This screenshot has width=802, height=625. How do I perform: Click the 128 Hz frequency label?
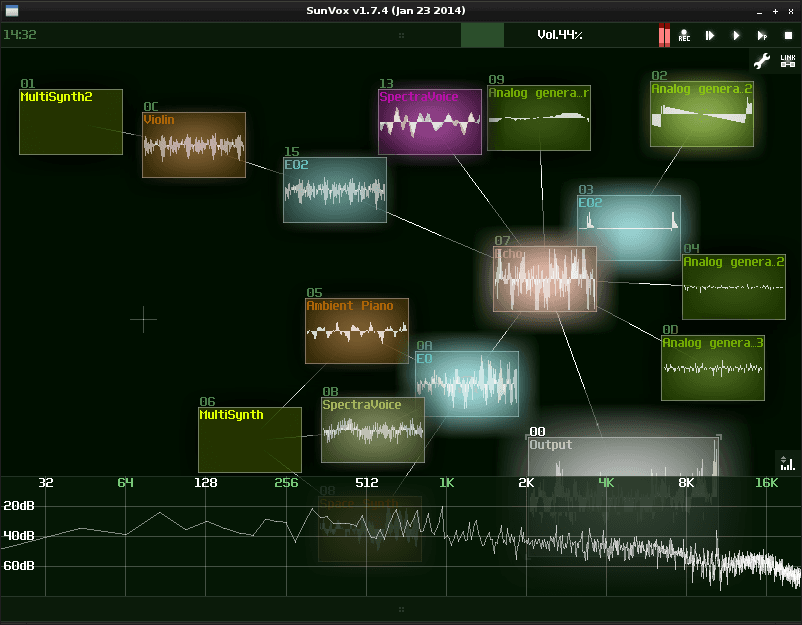click(206, 482)
